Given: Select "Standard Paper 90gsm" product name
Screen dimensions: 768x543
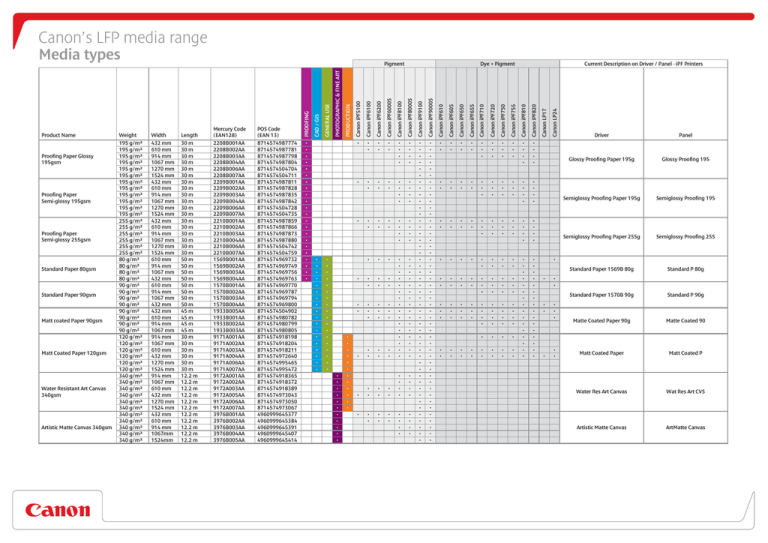Looking at the screenshot, I should [69, 295].
